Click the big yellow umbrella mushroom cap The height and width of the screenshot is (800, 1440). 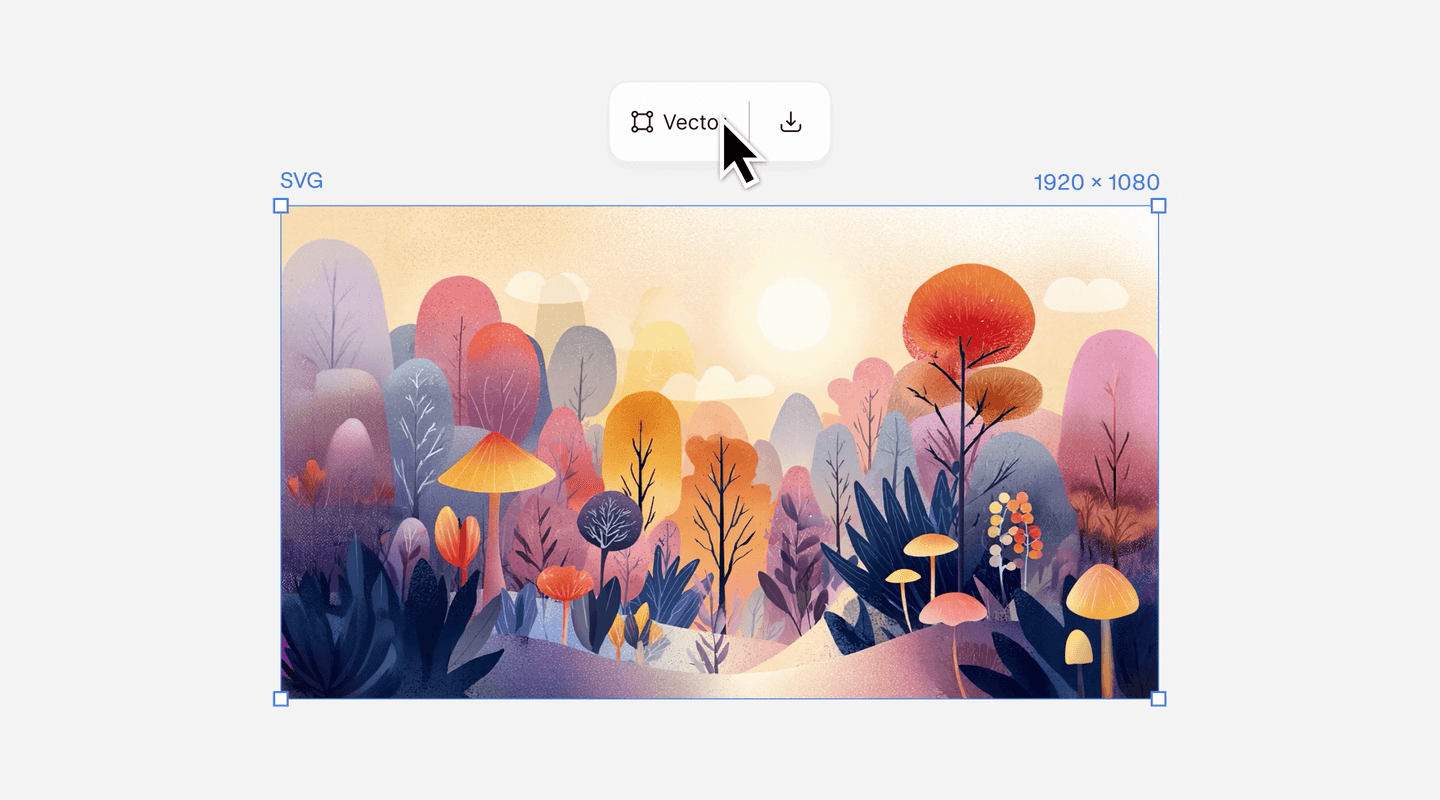tap(496, 463)
